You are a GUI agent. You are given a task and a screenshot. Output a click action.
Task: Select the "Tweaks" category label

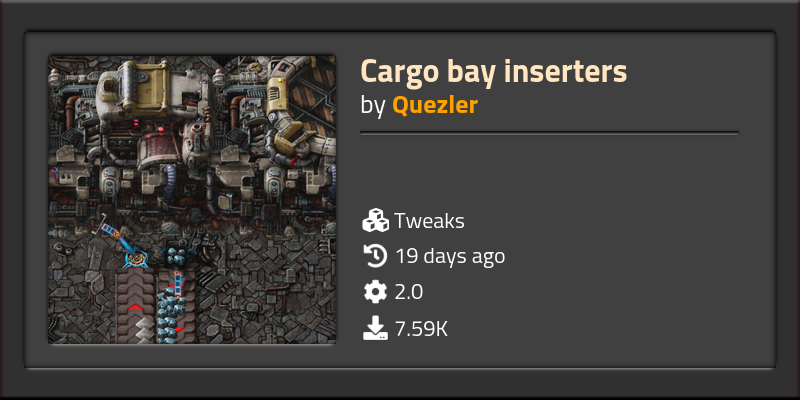(x=429, y=221)
